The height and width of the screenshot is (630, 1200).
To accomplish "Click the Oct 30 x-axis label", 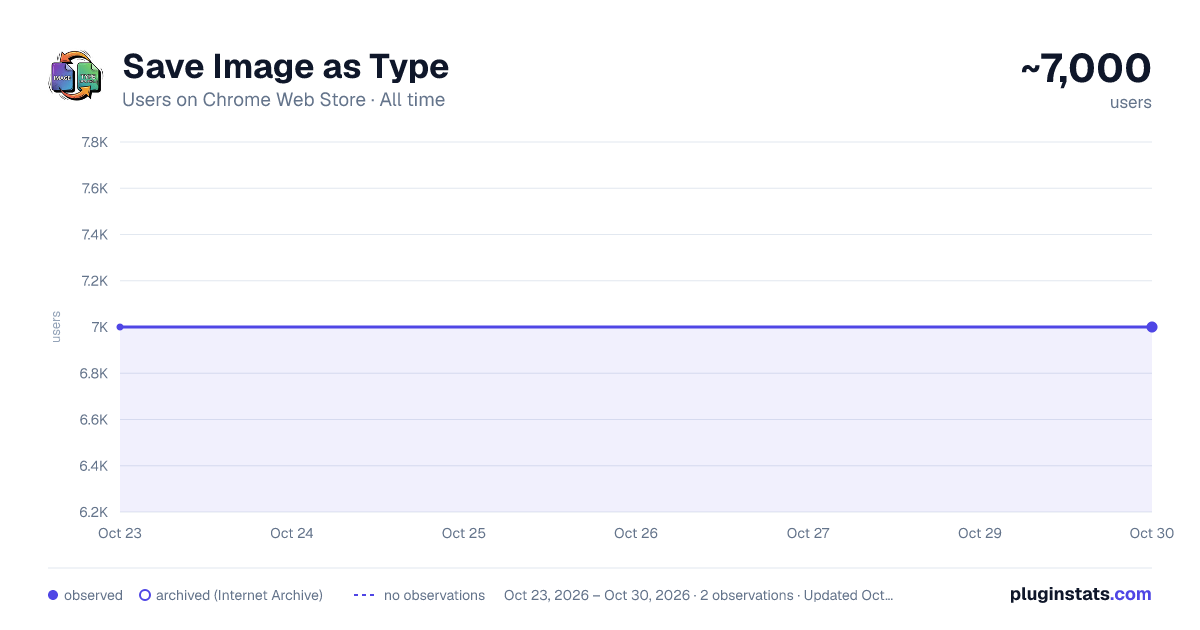I will click(x=1152, y=533).
